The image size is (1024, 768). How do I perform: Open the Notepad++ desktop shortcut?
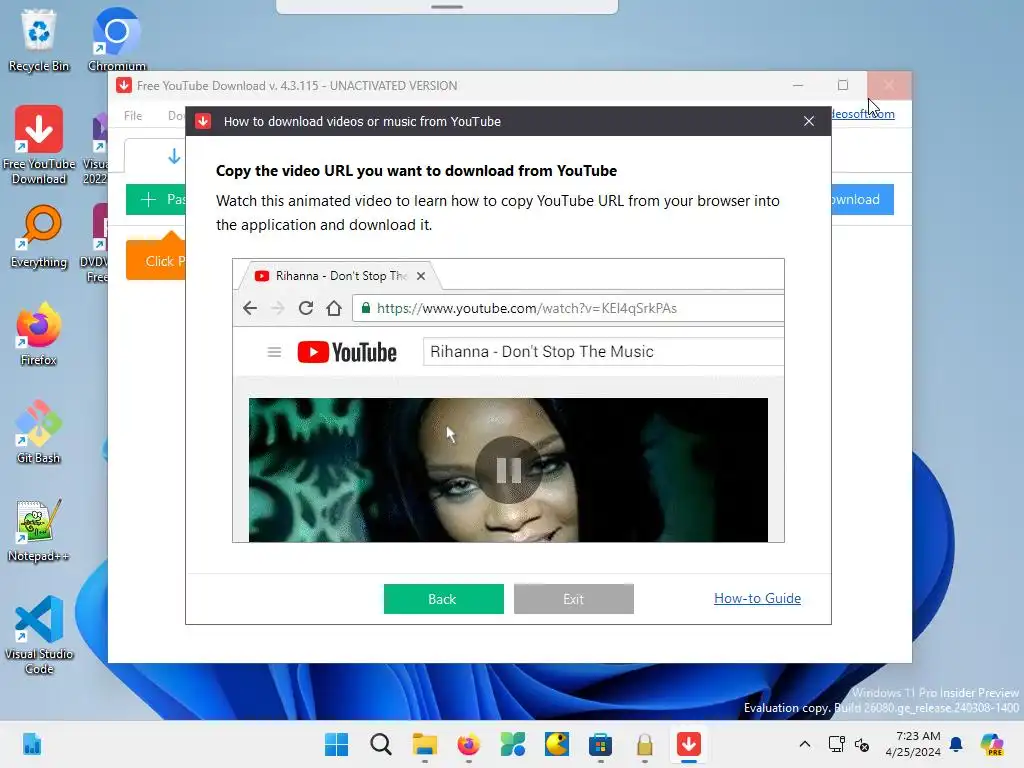(x=39, y=530)
